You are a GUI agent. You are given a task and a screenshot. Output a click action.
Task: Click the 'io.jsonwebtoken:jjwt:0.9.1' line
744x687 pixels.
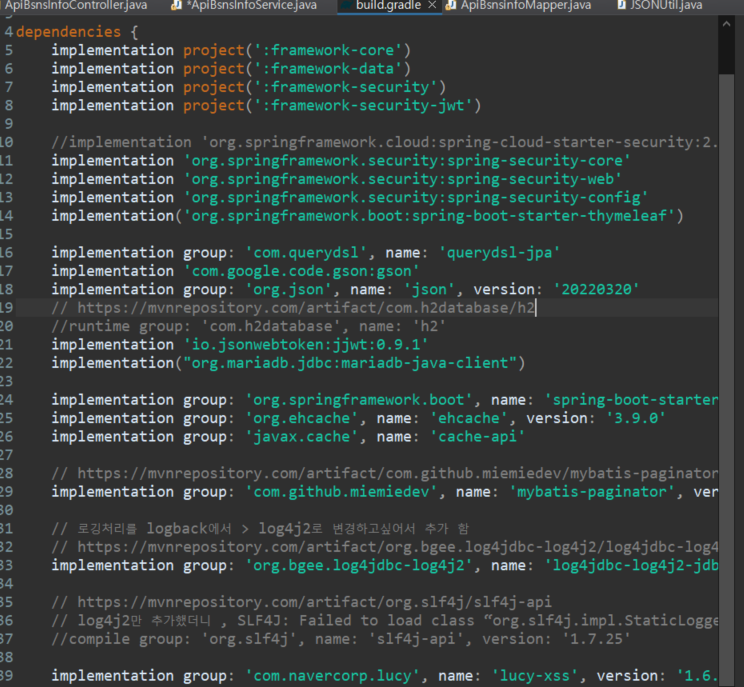click(240, 345)
